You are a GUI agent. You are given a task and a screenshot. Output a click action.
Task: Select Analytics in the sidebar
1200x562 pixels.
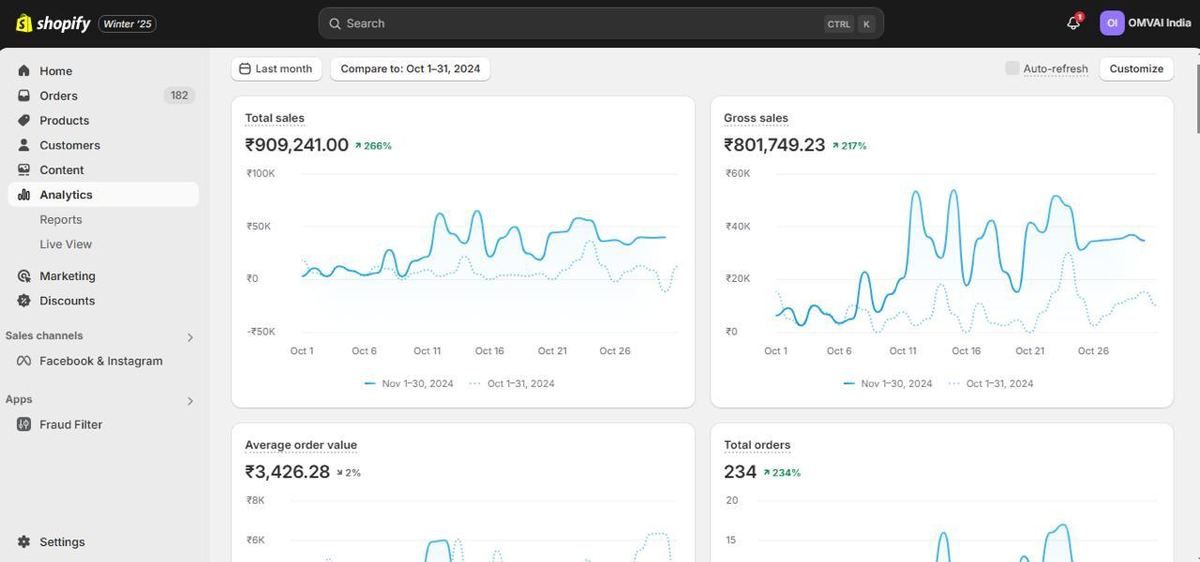pos(103,195)
